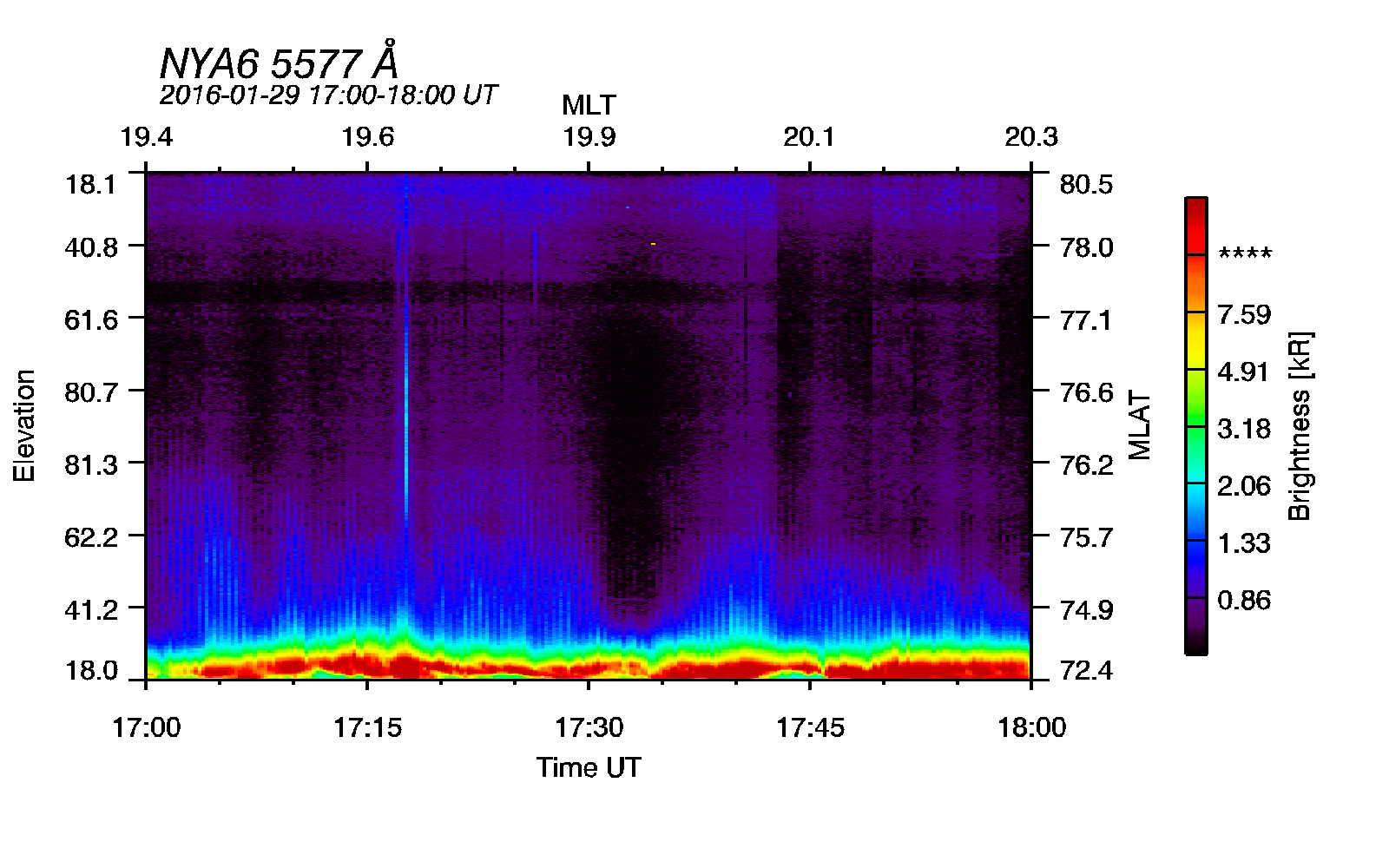Select the date range subtitle 2016-01-29 17:00-18:00 UT
This screenshot has height=868, width=1389.
[x=328, y=95]
